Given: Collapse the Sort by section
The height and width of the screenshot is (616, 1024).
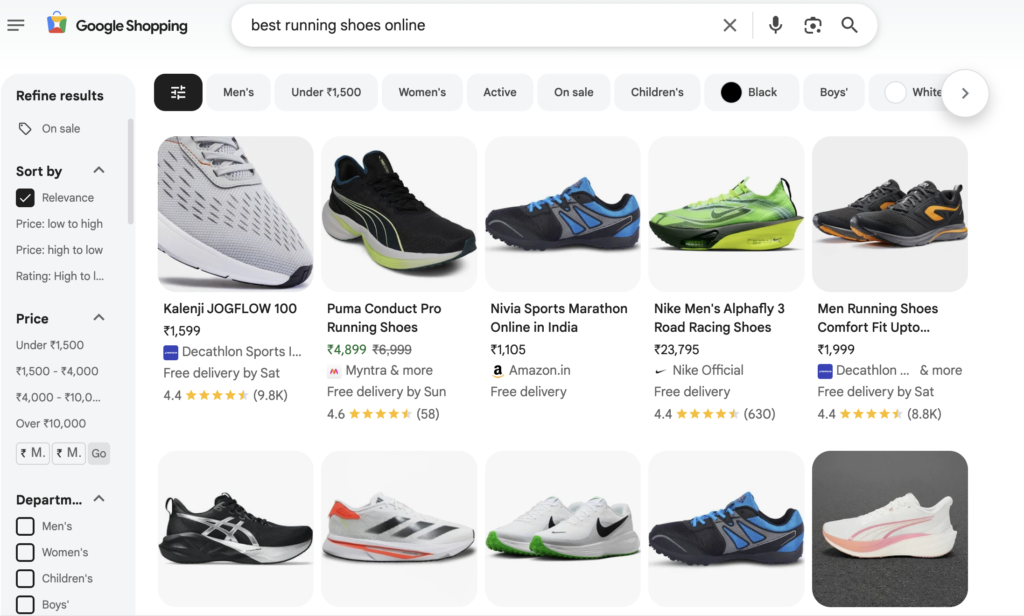Looking at the screenshot, I should (97, 170).
